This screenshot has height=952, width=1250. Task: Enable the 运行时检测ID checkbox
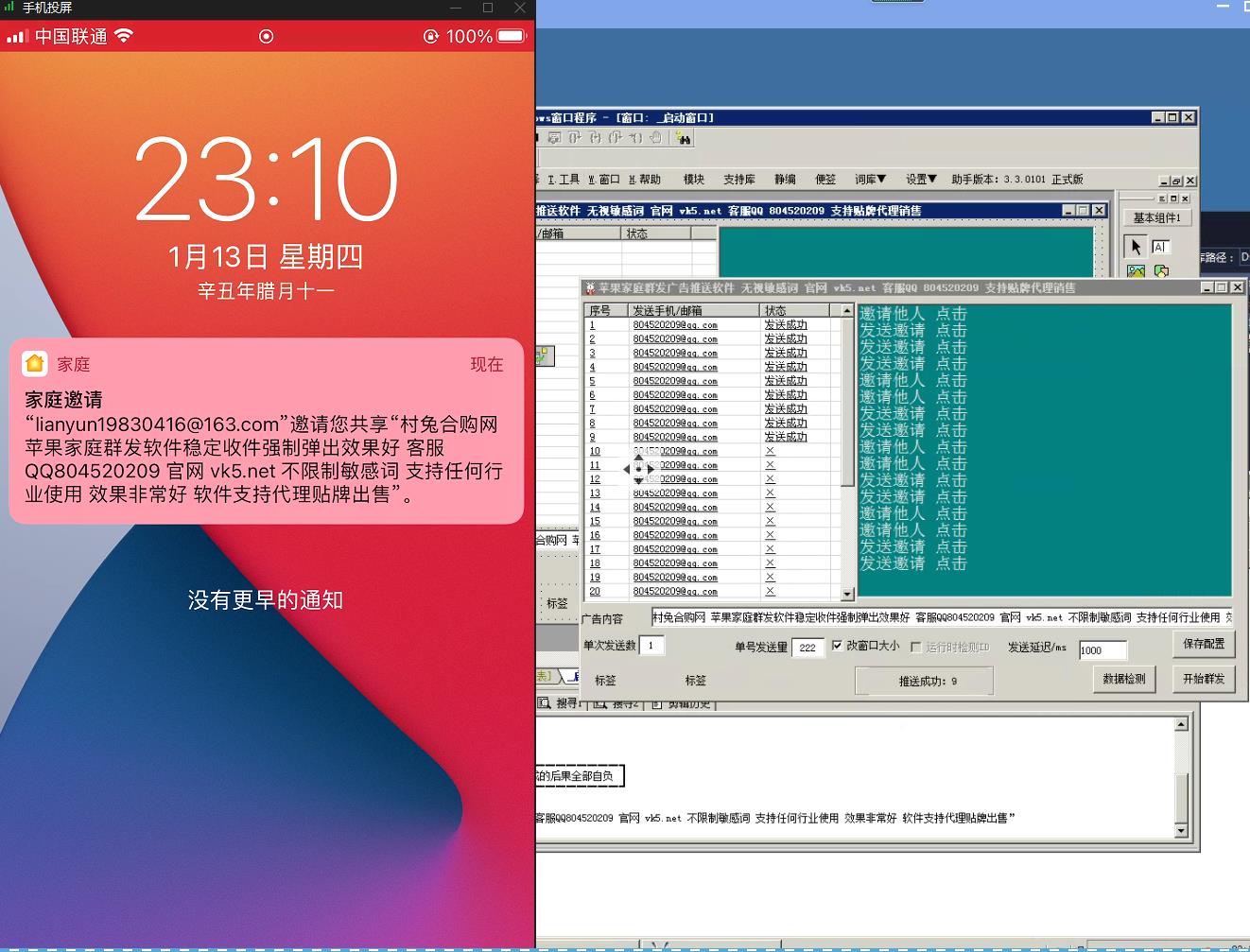(x=915, y=647)
